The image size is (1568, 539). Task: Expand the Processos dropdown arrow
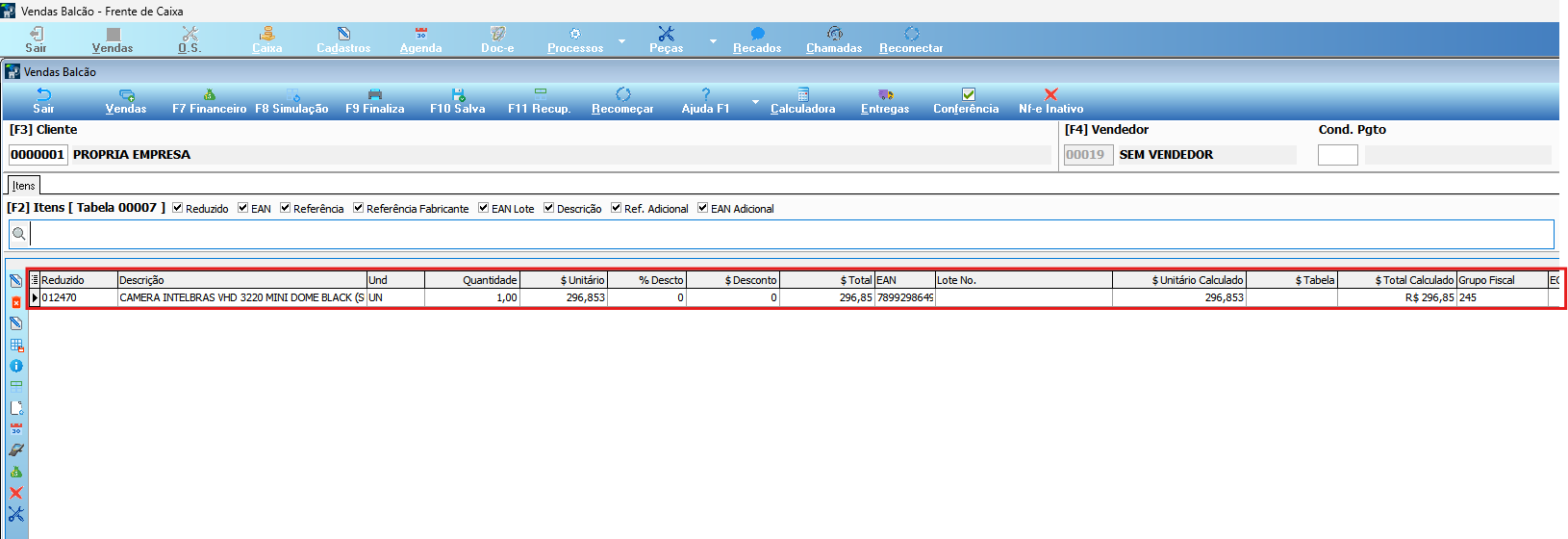pyautogui.click(x=621, y=41)
